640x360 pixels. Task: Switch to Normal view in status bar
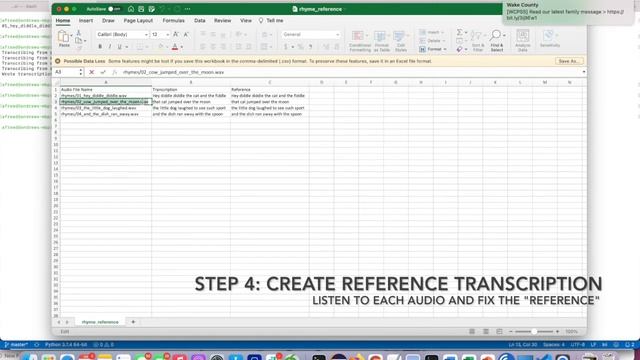click(x=472, y=331)
